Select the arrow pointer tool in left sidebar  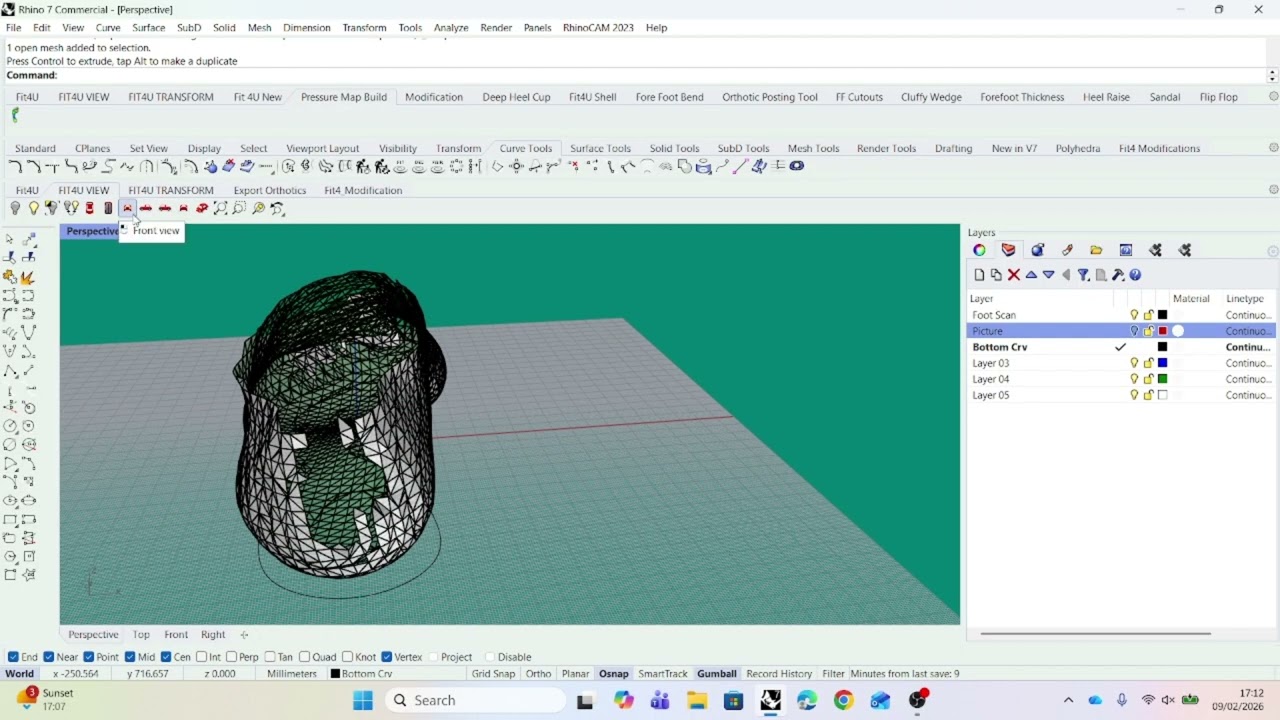coord(10,239)
